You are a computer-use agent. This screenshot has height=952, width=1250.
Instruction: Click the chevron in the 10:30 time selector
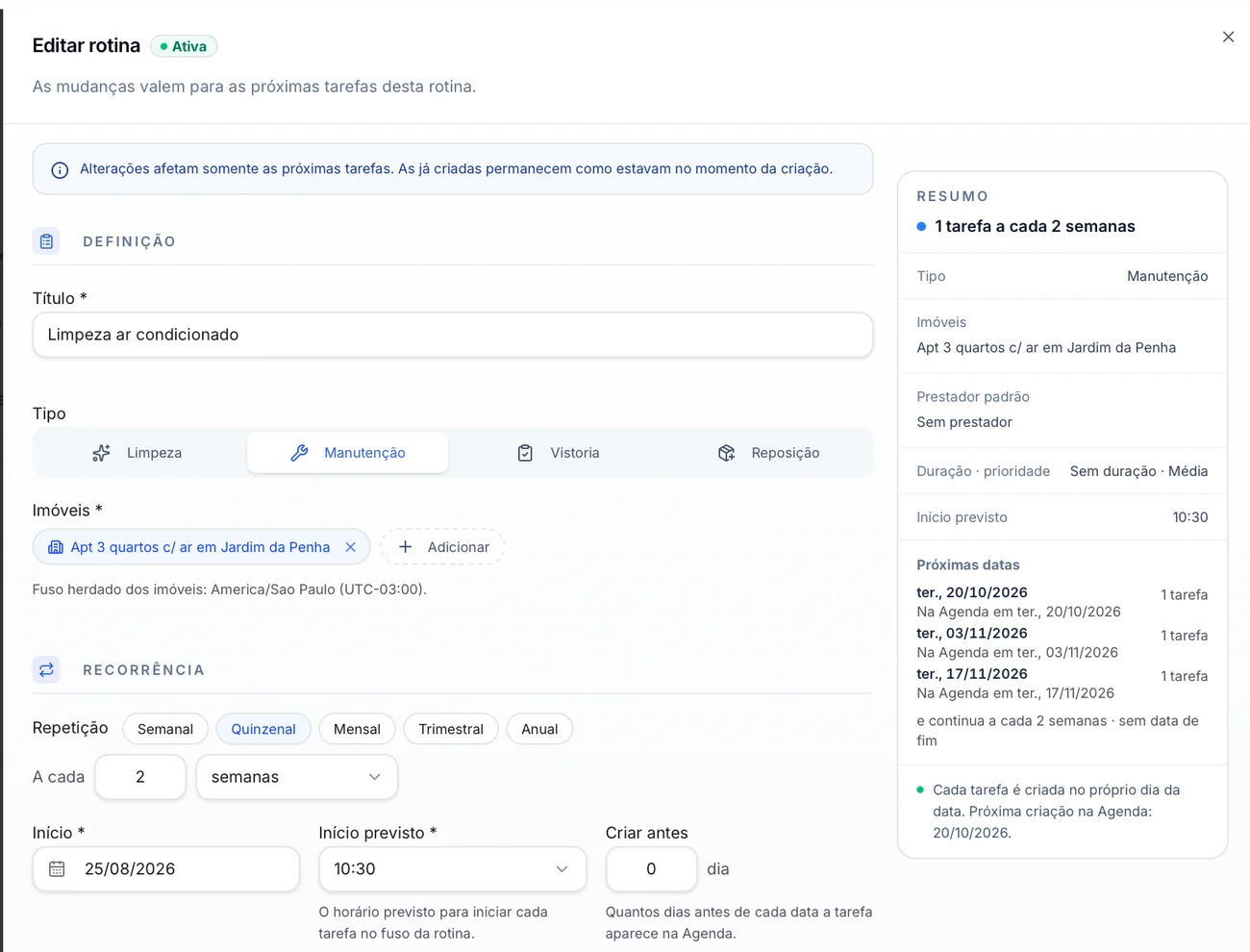[562, 869]
